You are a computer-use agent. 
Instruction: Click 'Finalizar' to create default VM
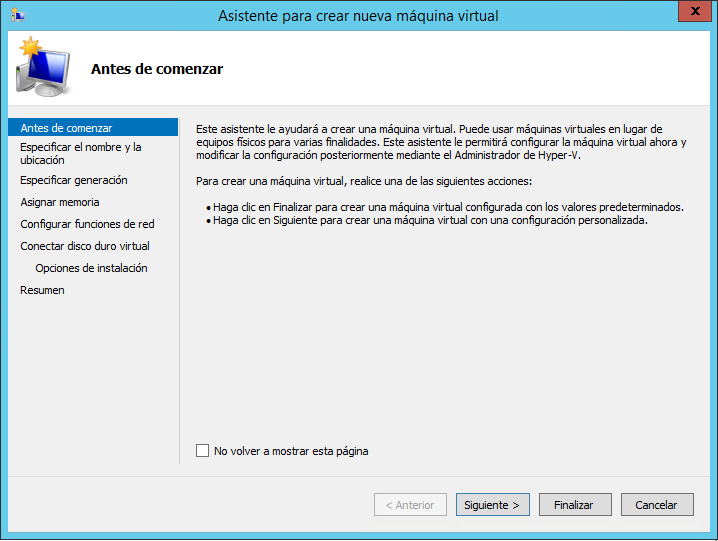(x=575, y=505)
